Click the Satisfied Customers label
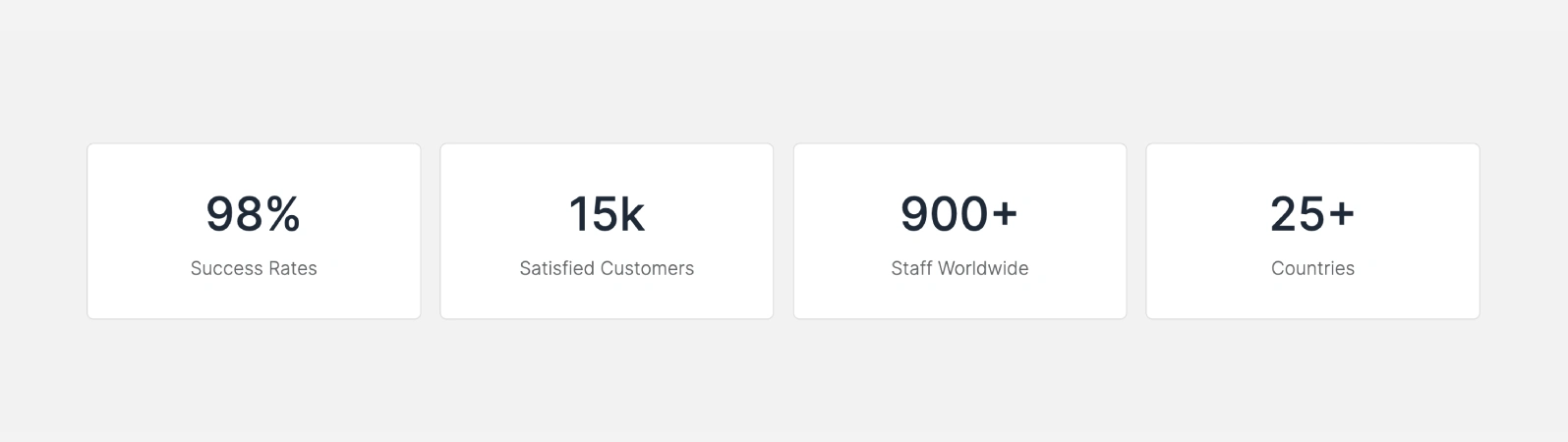This screenshot has height=442, width=1568. click(607, 268)
